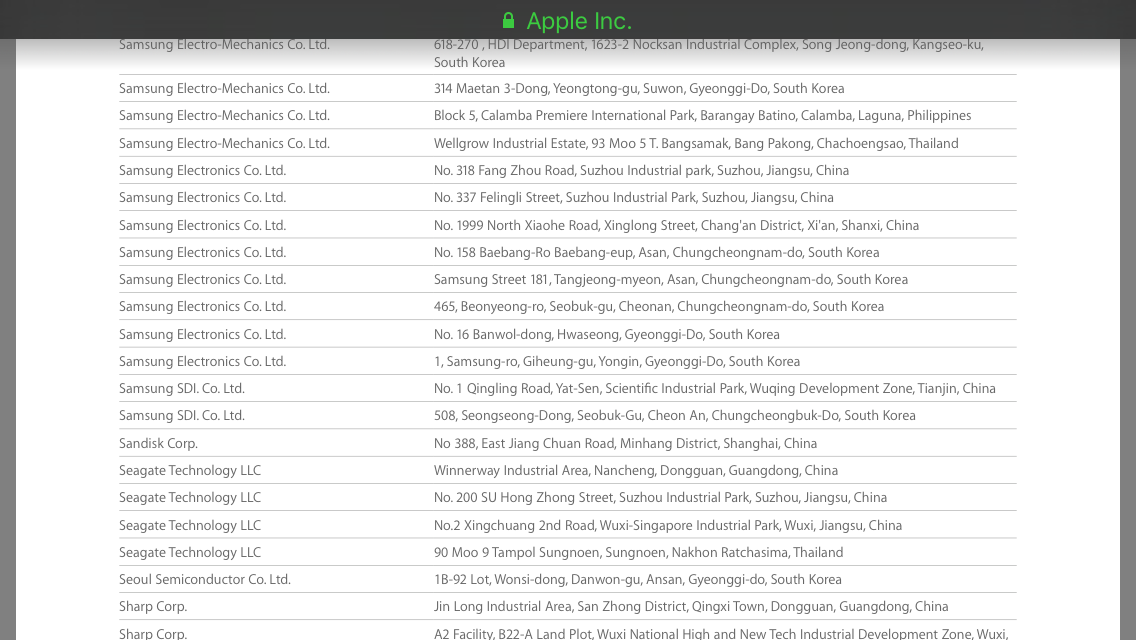Select No. 158 Baebang-Ro Baebang-eup address

click(x=656, y=252)
